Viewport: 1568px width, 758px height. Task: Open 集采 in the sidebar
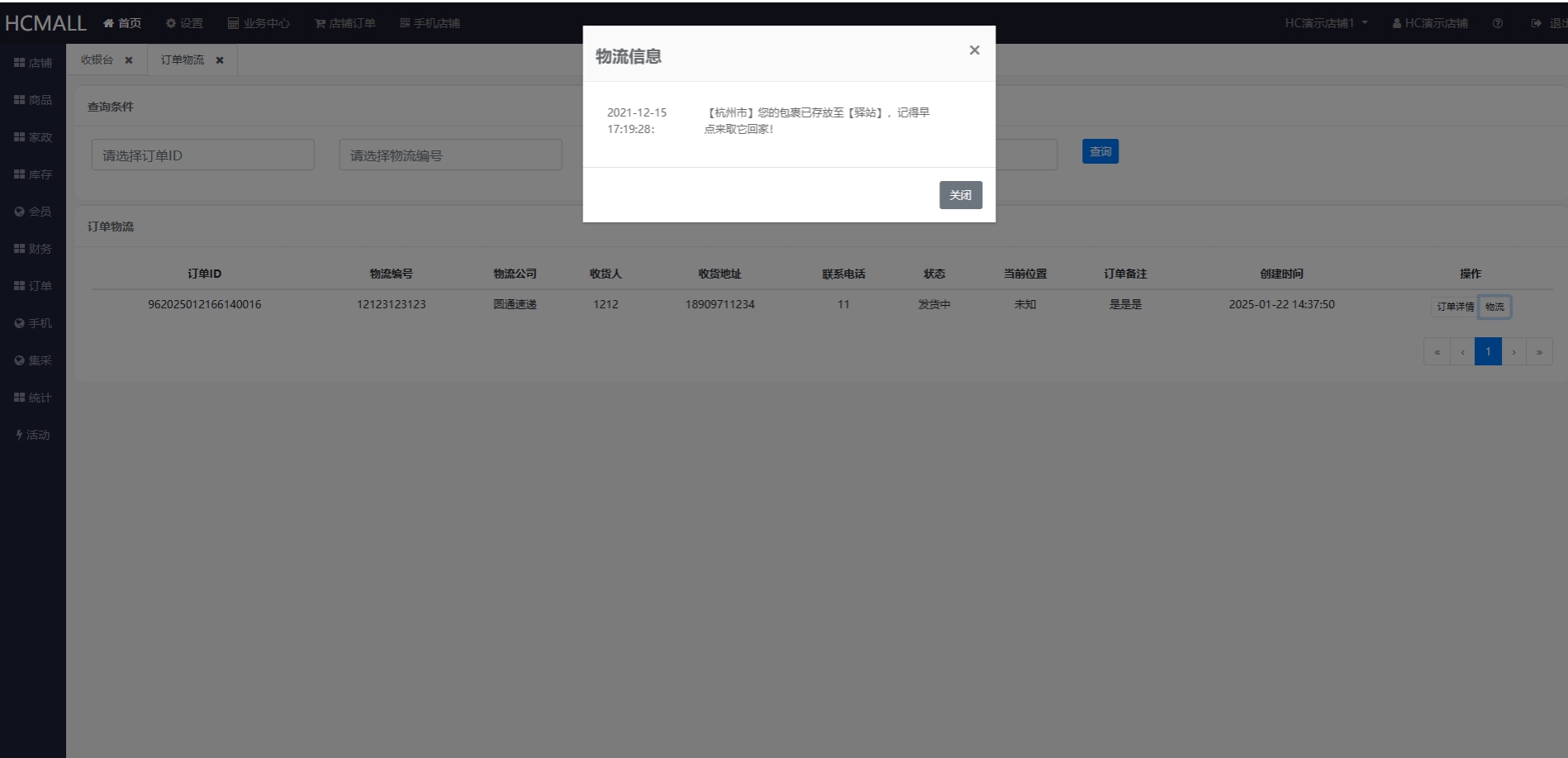(x=33, y=360)
